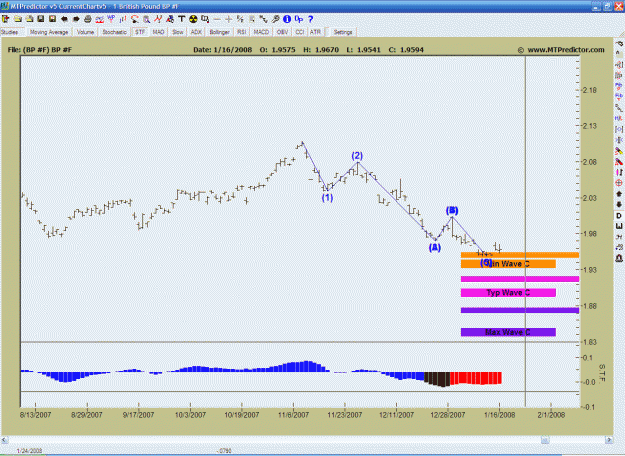Click the horizontal scrollbar left arrow
This screenshot has height=456, width=625.
[x=4, y=440]
